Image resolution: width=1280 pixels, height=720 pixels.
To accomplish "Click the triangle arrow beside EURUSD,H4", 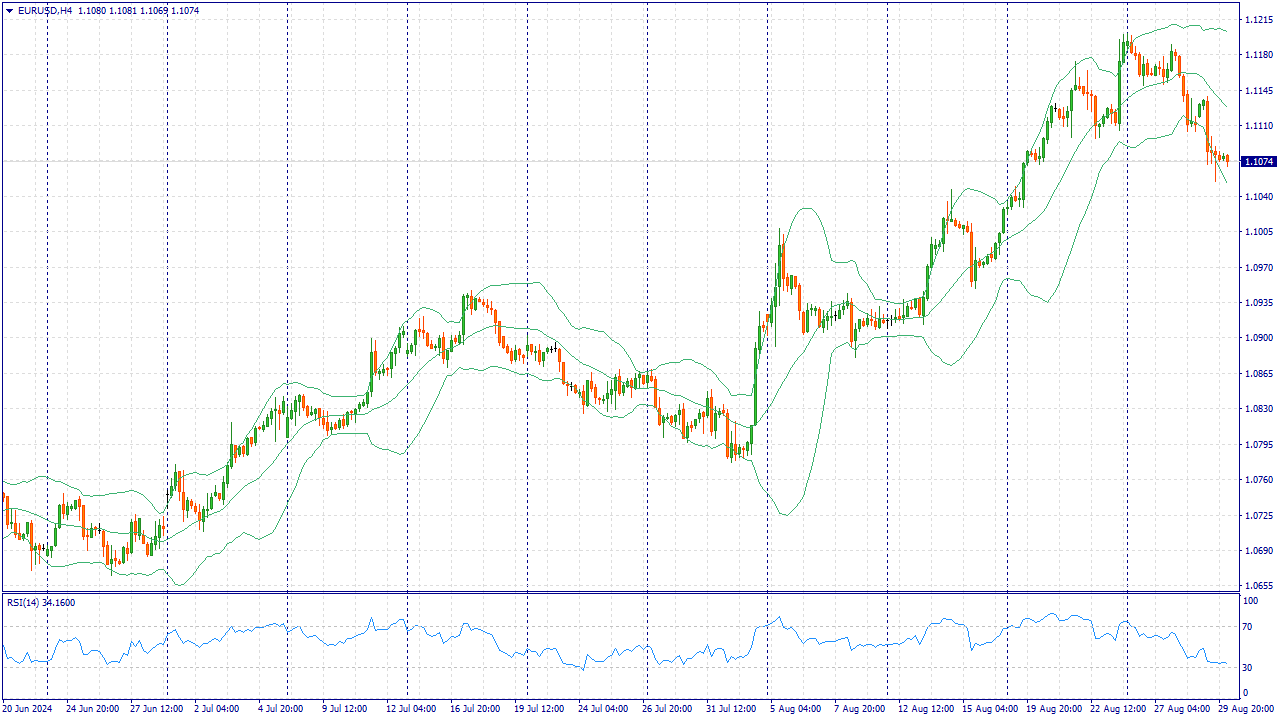I will 10,11.
